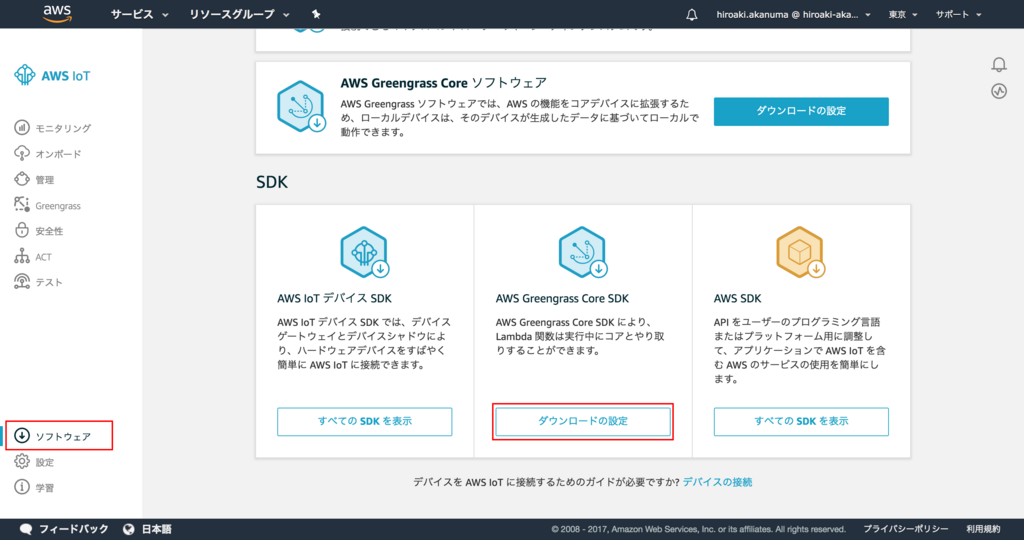Open the サービス dropdown menu

click(x=139, y=14)
